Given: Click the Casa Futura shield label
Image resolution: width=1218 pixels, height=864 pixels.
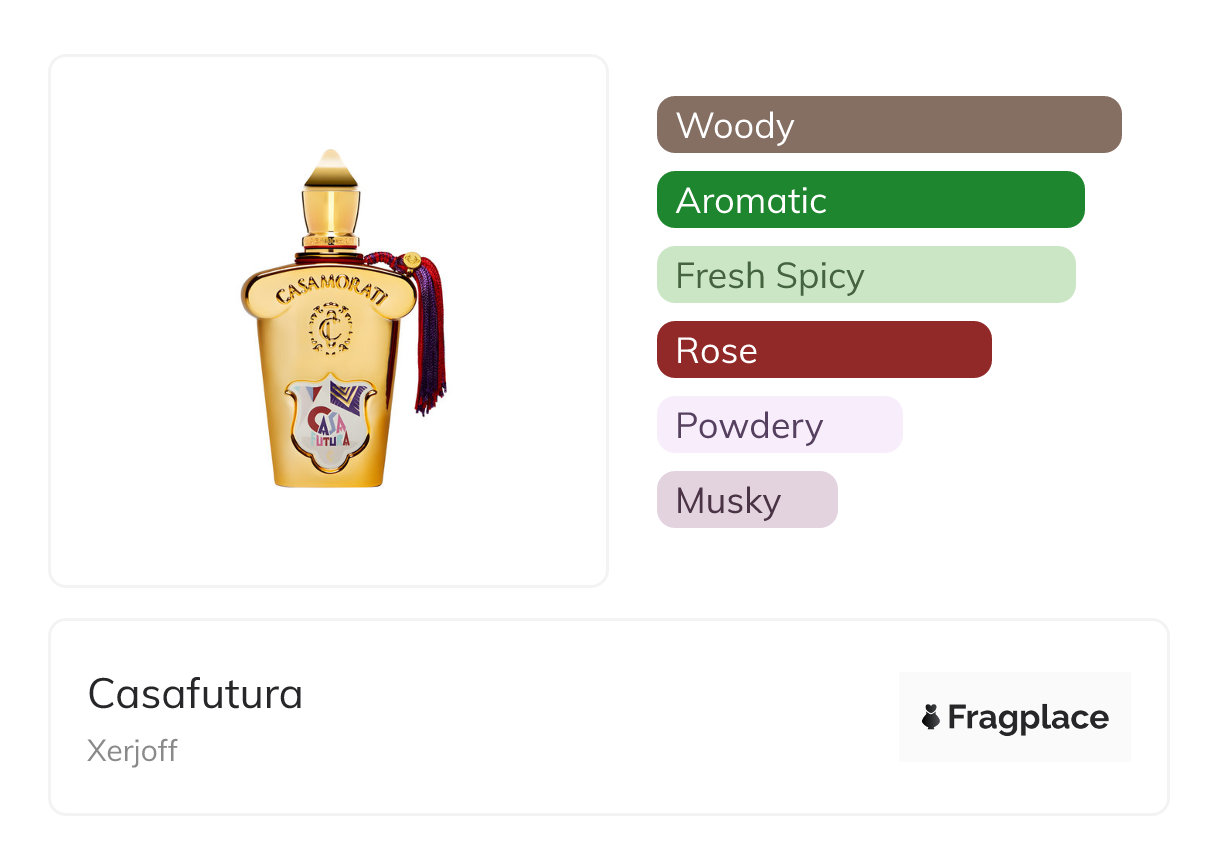Looking at the screenshot, I should pyautogui.click(x=330, y=422).
